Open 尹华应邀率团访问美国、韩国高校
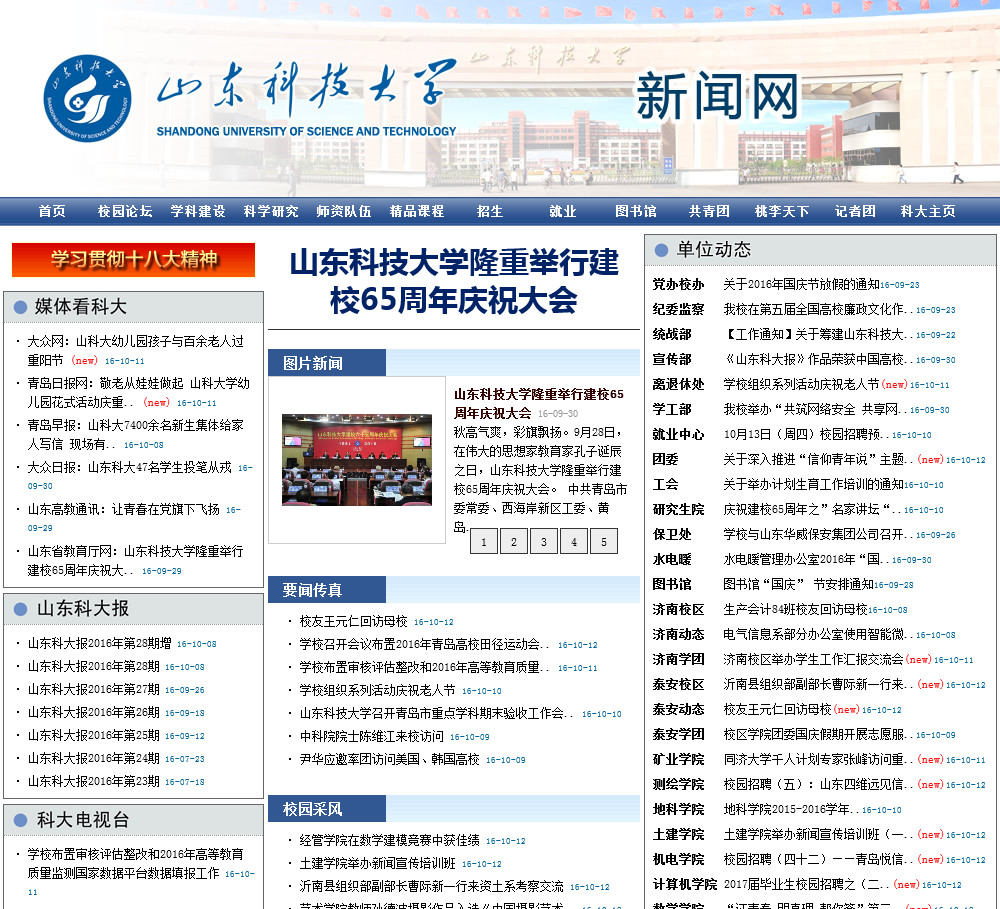The height and width of the screenshot is (909, 1000). click(390, 759)
